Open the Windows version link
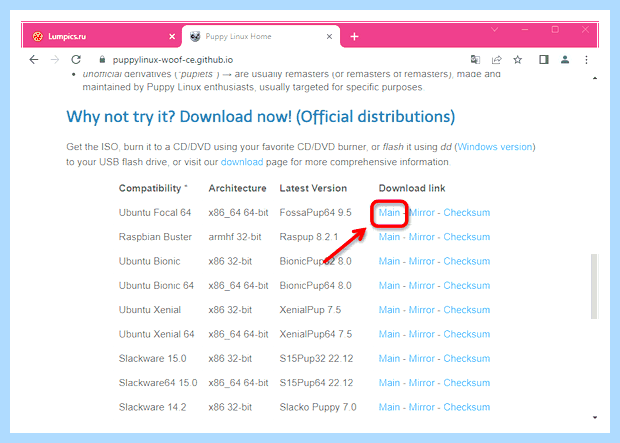This screenshot has height=443, width=620. [495, 147]
